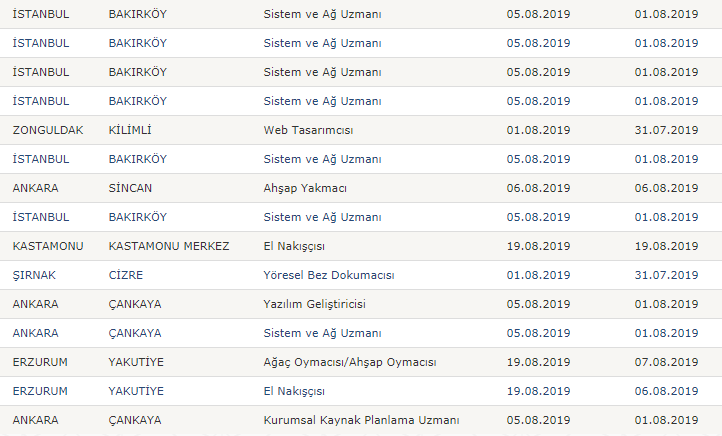Open the Web Tasarımcısı job listing
This screenshot has height=436, width=722.
(x=308, y=130)
